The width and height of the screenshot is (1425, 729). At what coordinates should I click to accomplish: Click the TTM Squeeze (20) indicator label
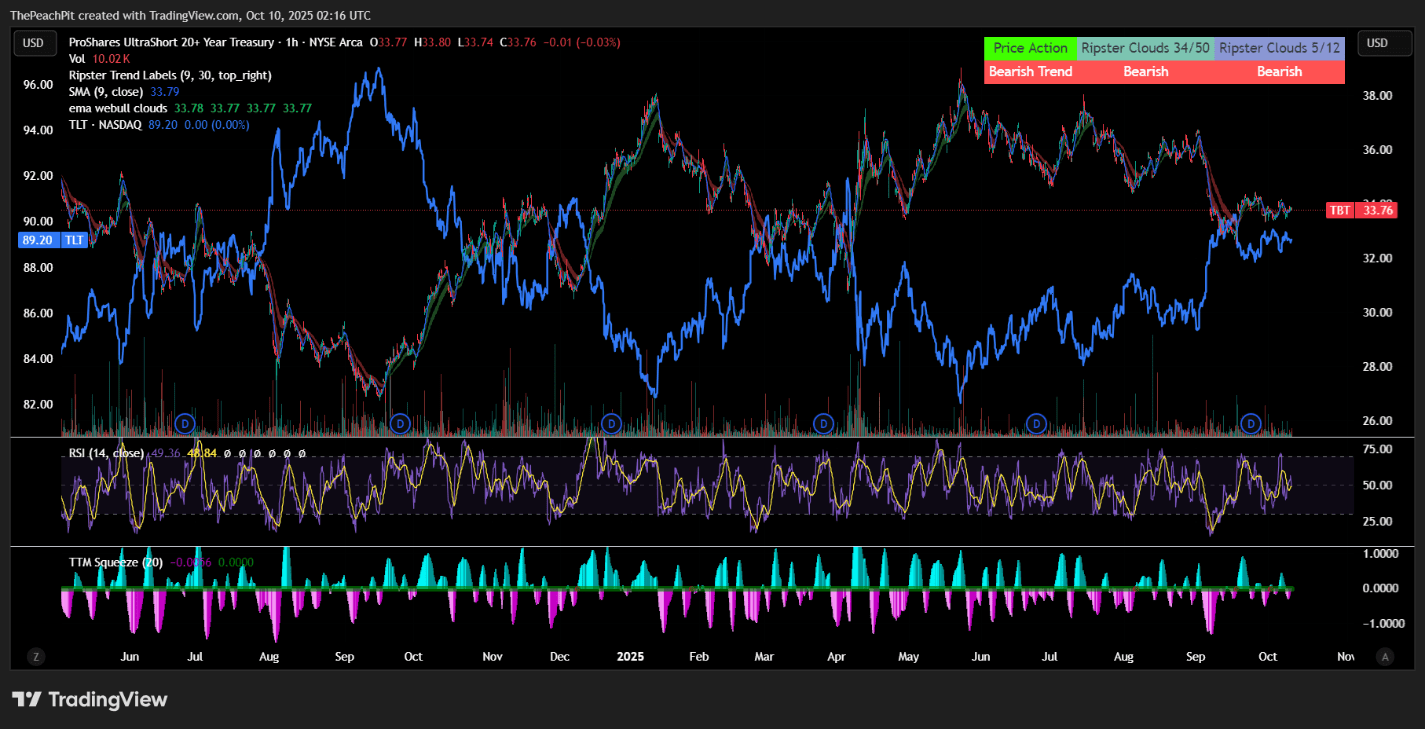pyautogui.click(x=116, y=562)
